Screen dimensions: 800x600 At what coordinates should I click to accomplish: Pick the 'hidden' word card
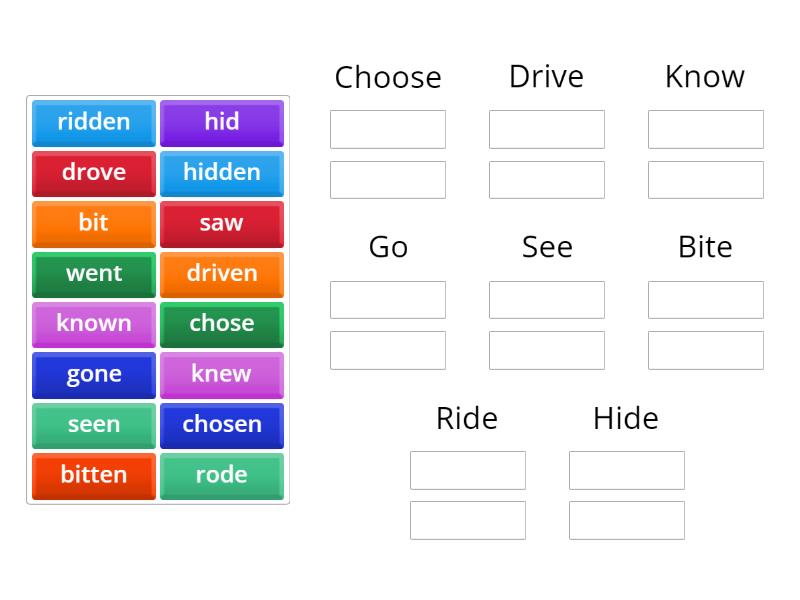(222, 173)
